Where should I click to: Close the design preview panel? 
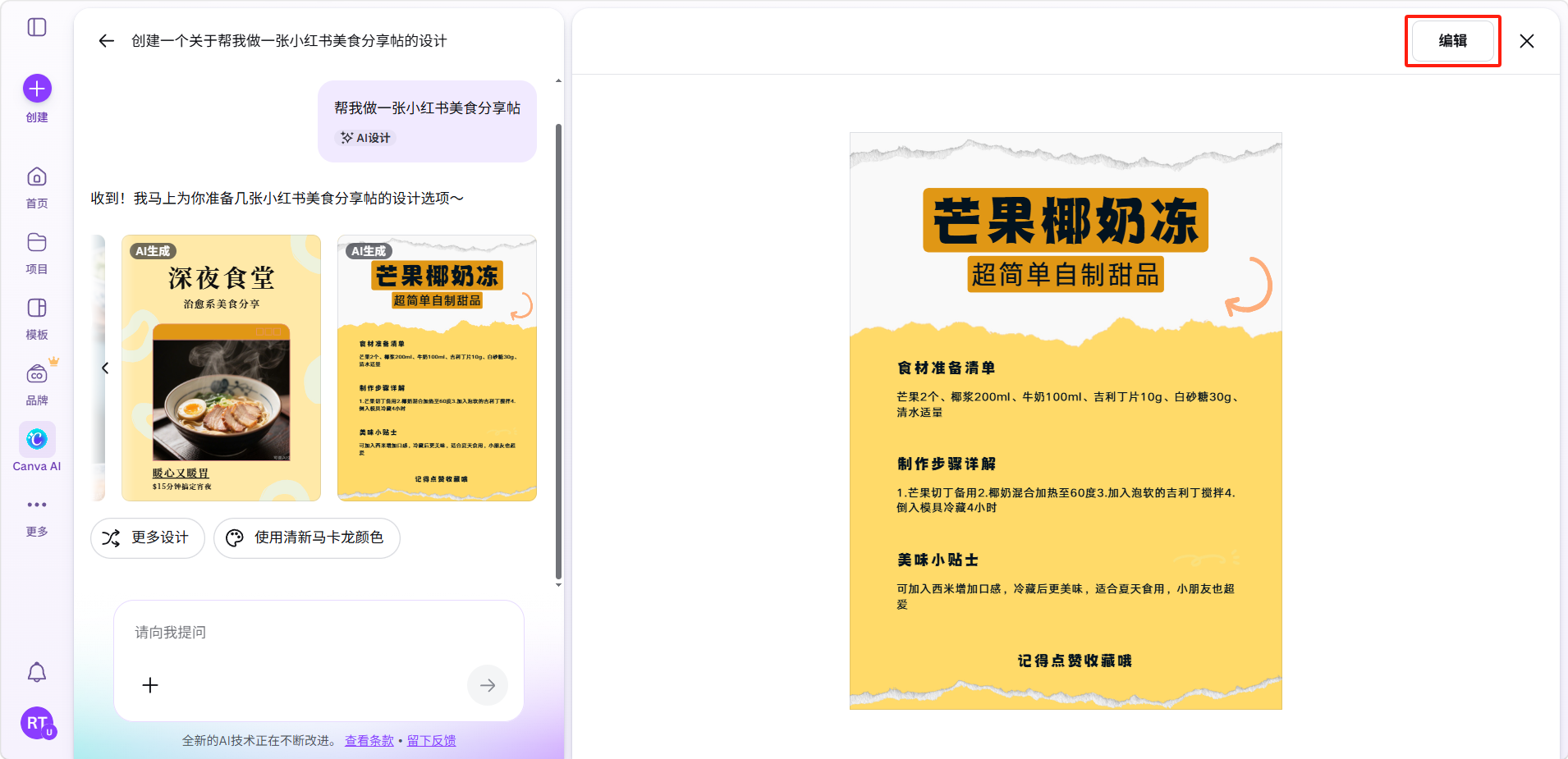(1526, 41)
